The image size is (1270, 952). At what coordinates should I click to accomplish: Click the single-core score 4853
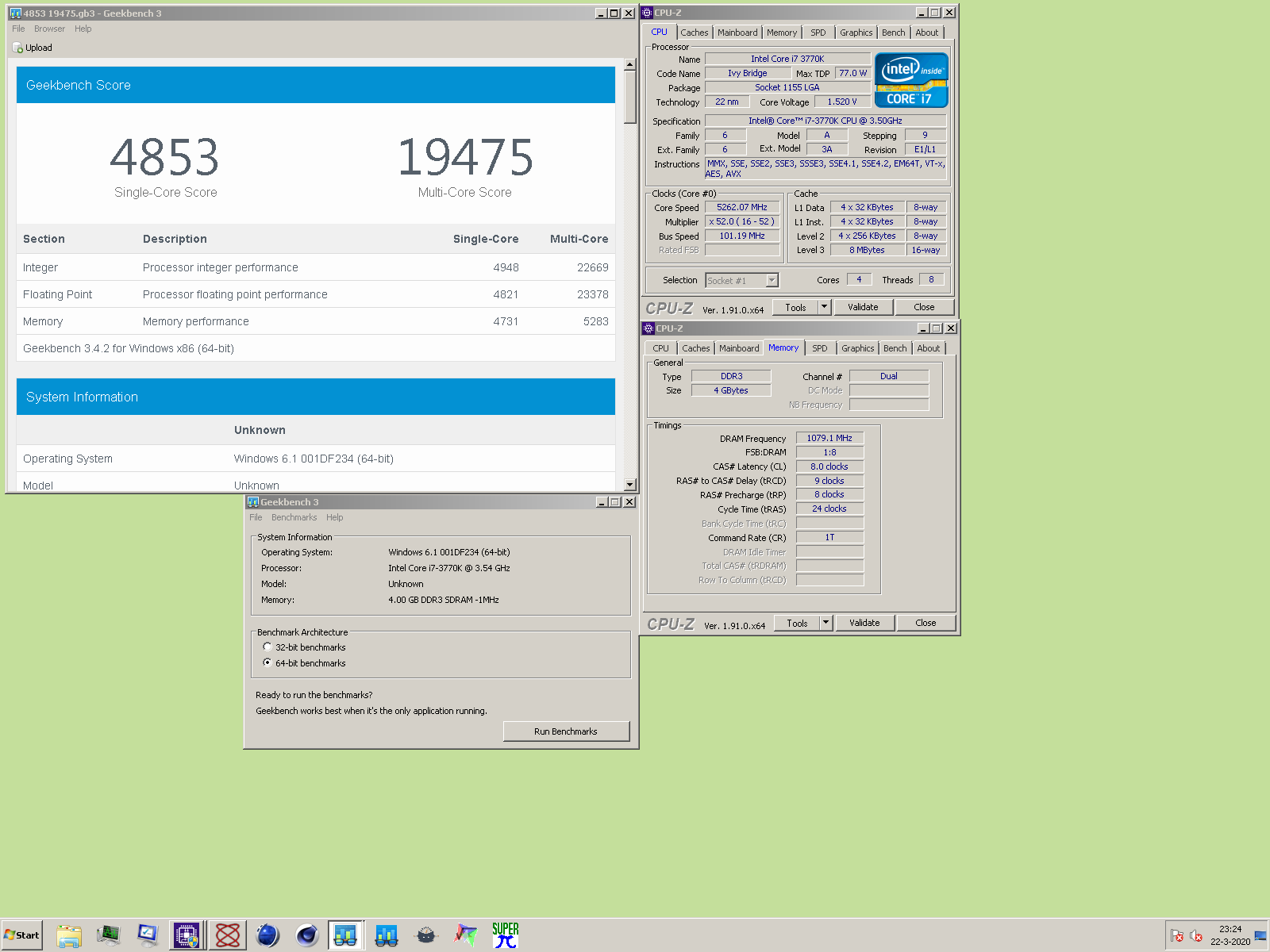(x=164, y=157)
